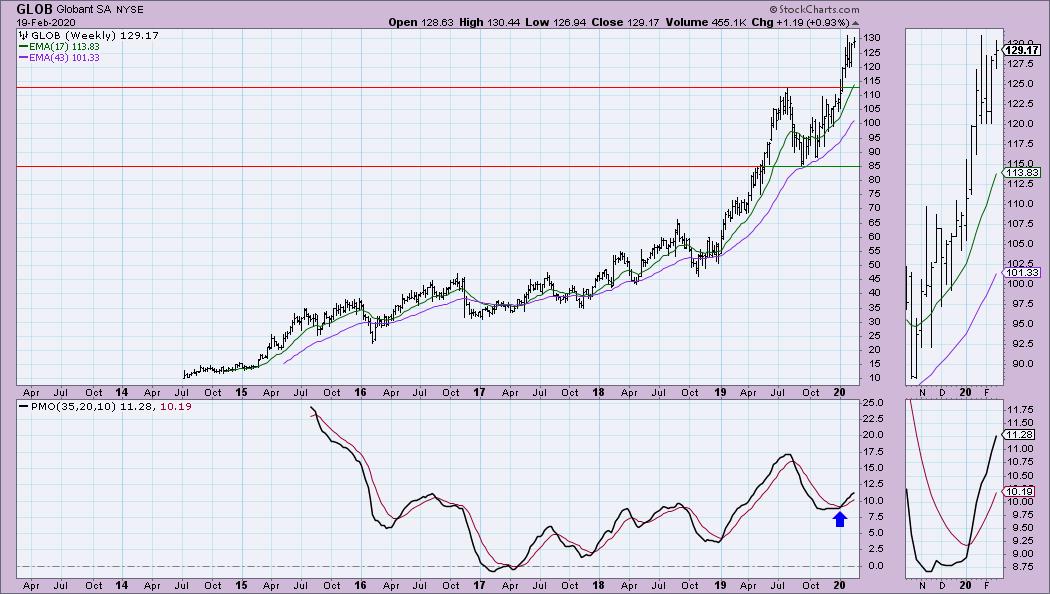Click the 25.0 label on PMO axis
Viewport: 1050px width, 594px height.
(x=873, y=403)
